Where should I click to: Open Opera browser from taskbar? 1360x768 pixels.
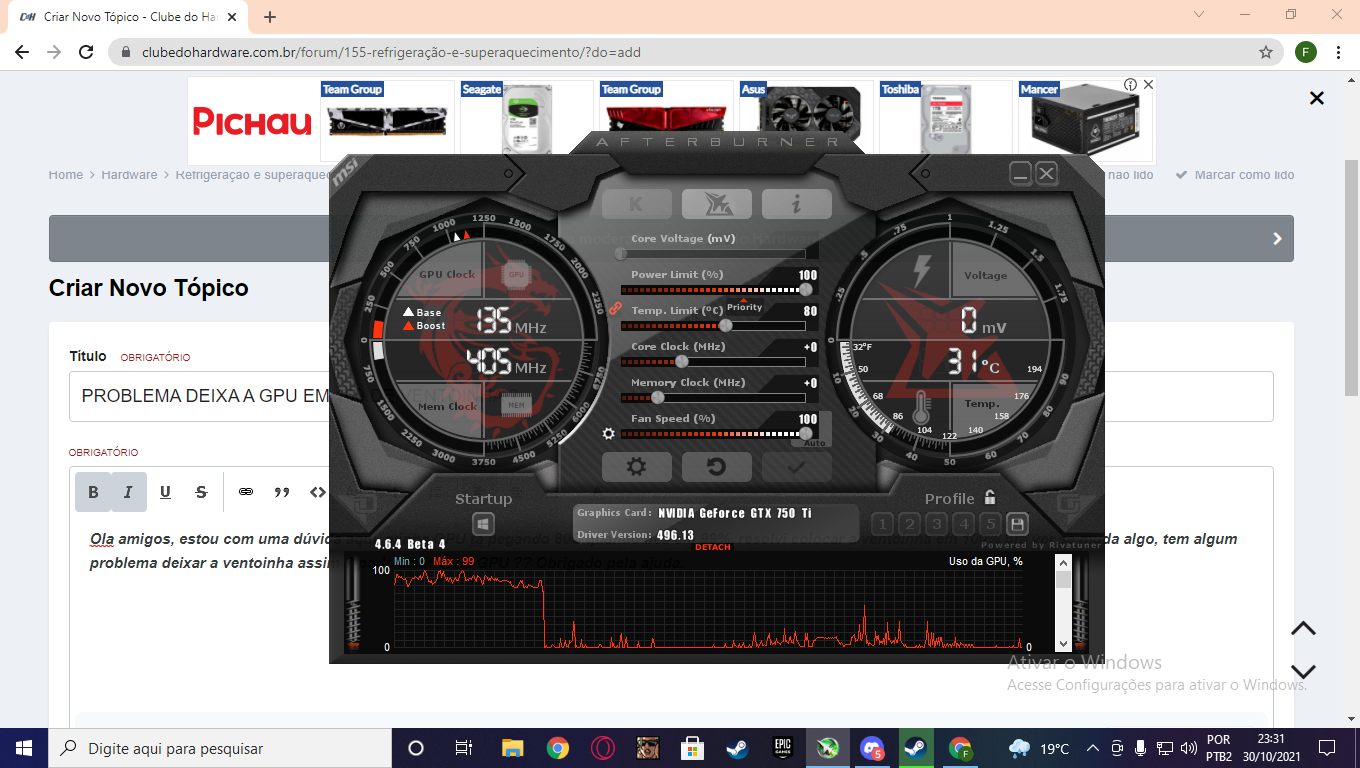[603, 748]
